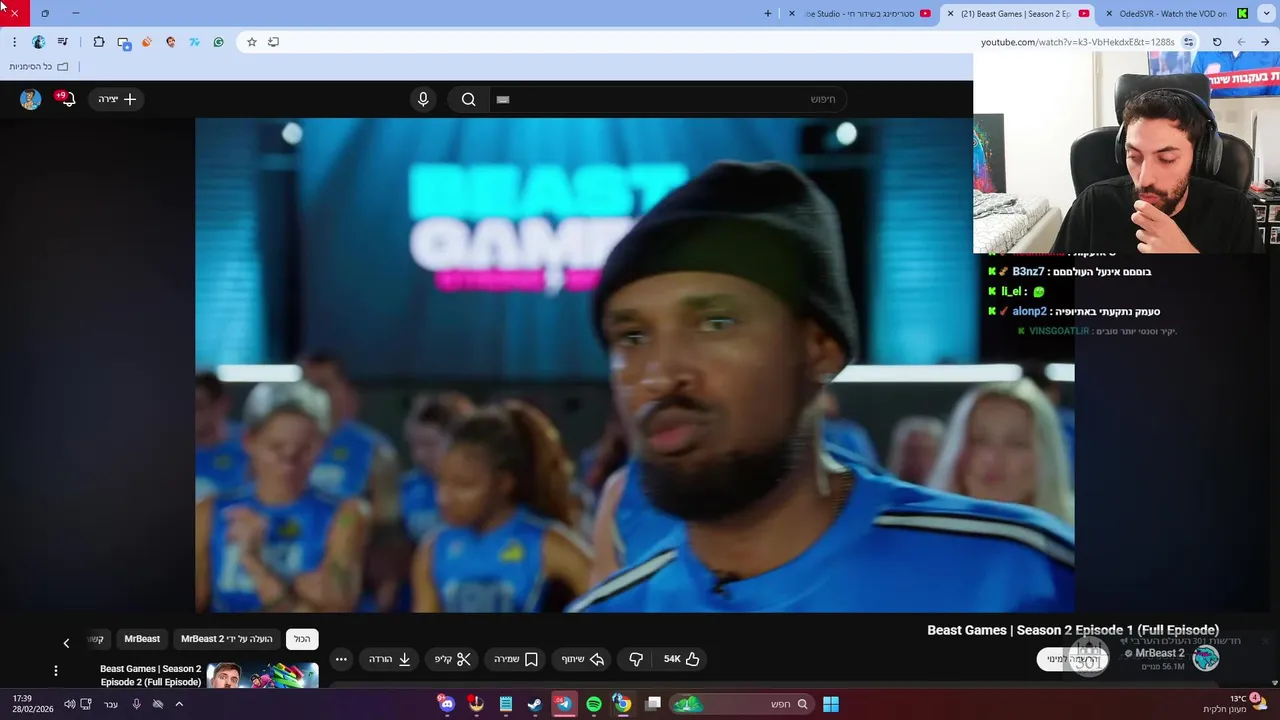This screenshot has height=720, width=1280.
Task: Click the teal 7TV extension icon
Action: [195, 42]
